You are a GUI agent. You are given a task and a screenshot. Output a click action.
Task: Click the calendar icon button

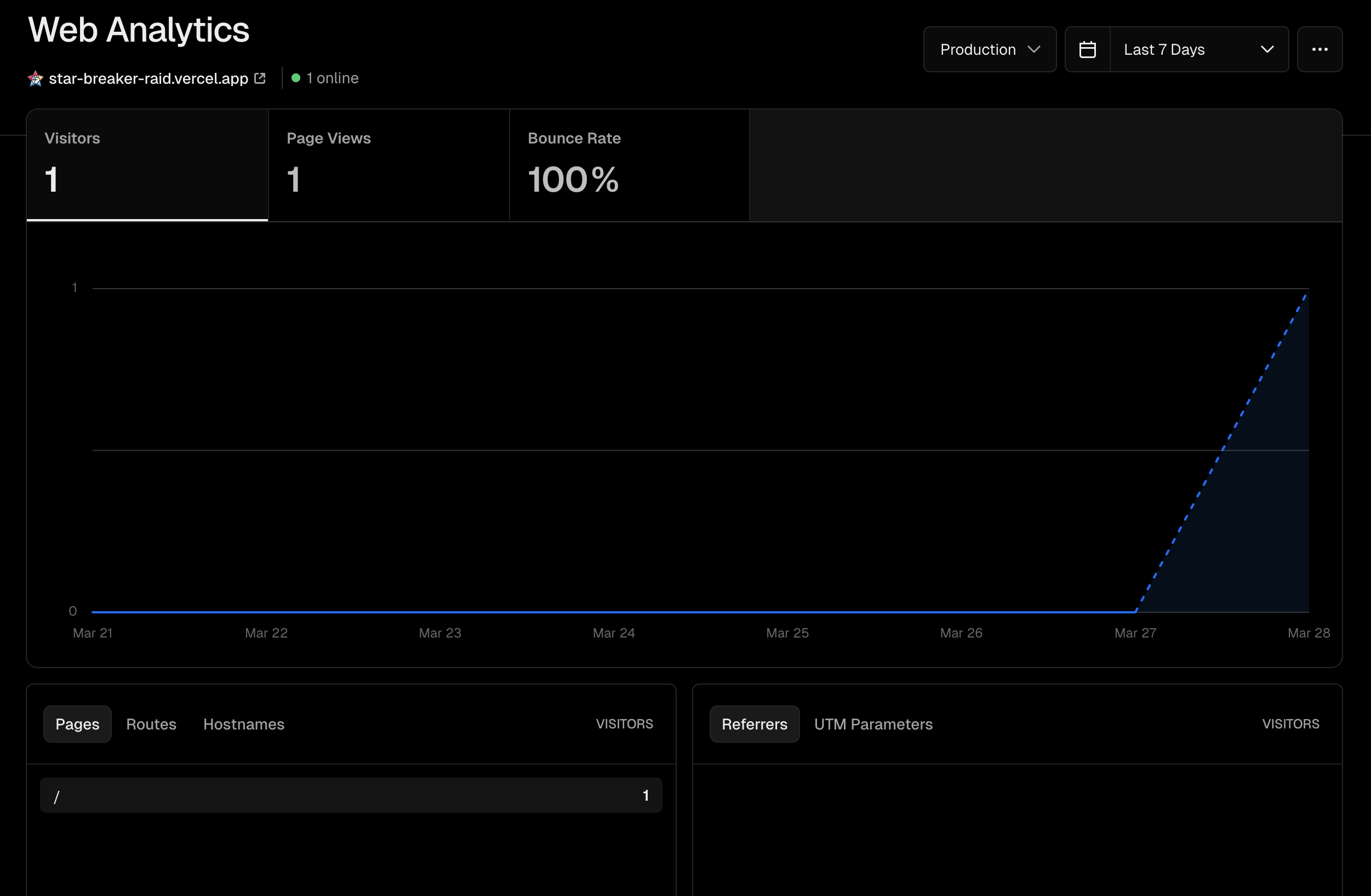click(x=1087, y=49)
